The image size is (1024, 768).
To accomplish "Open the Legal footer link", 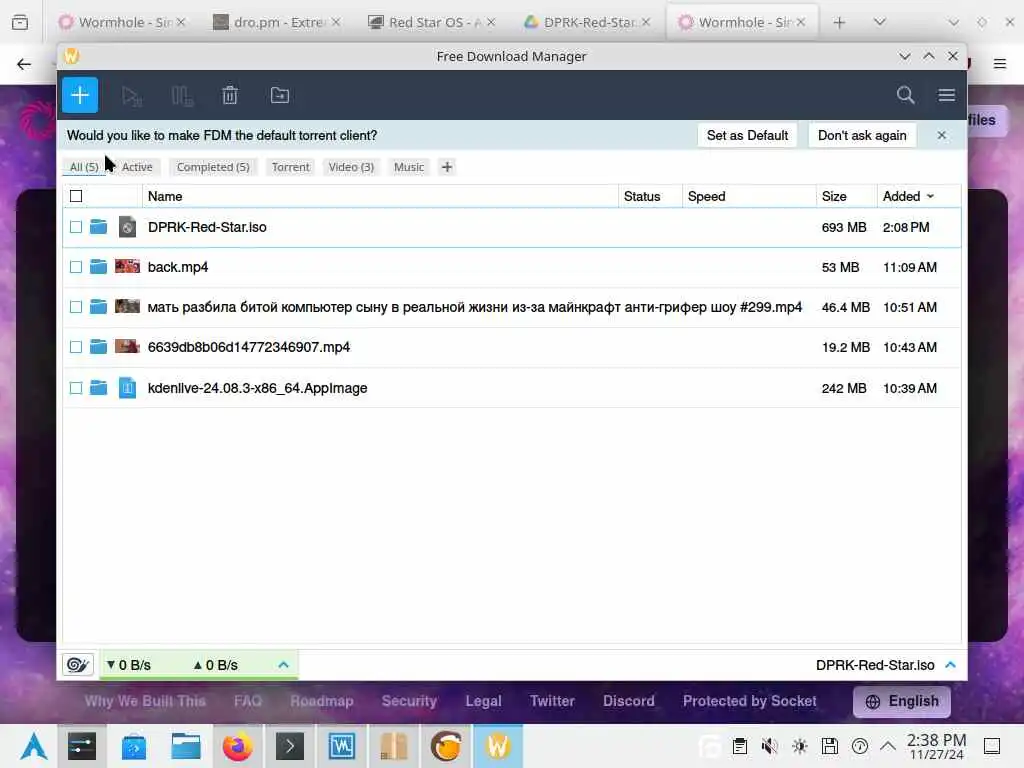I will pos(483,701).
